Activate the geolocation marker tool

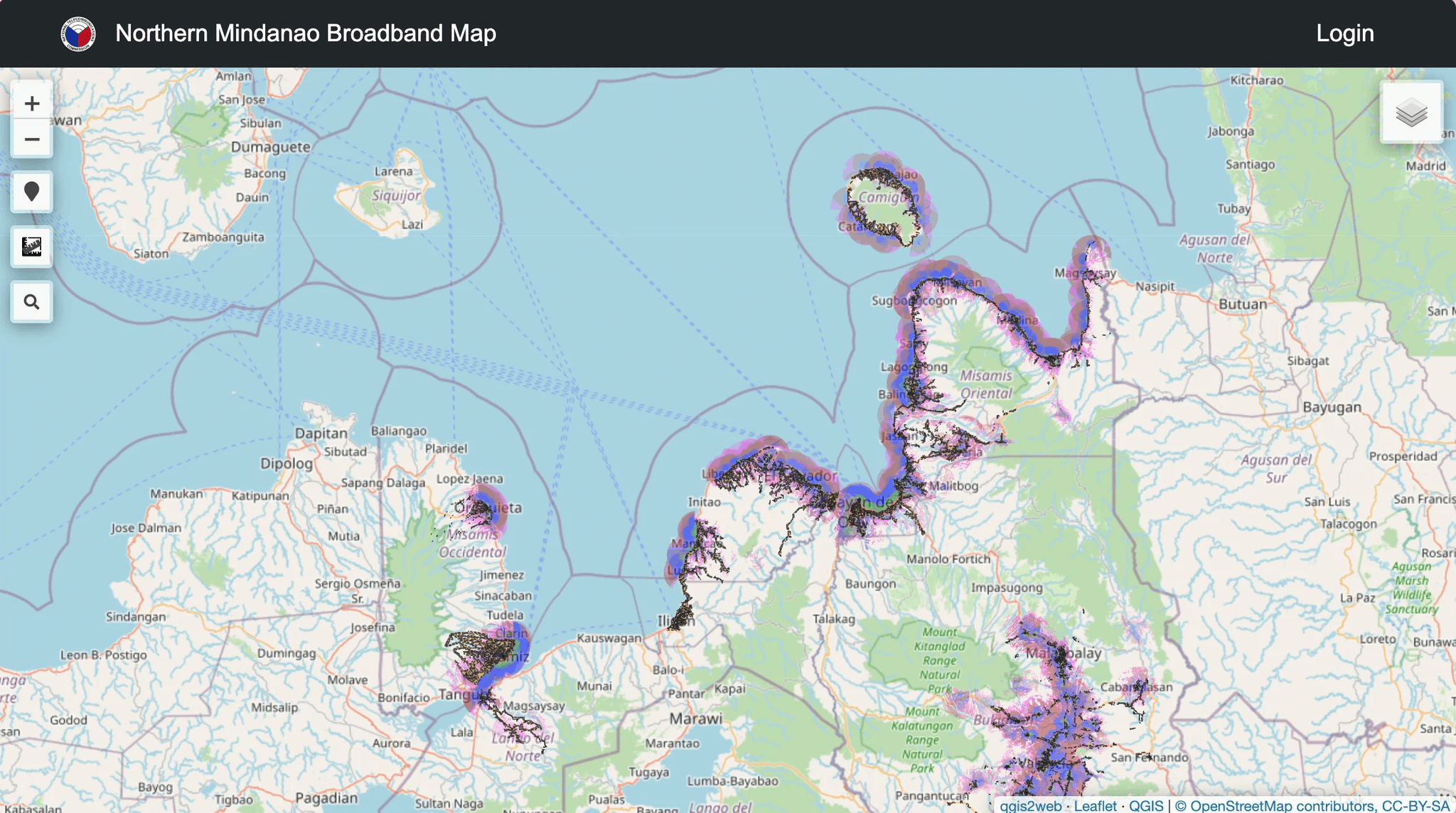click(31, 192)
